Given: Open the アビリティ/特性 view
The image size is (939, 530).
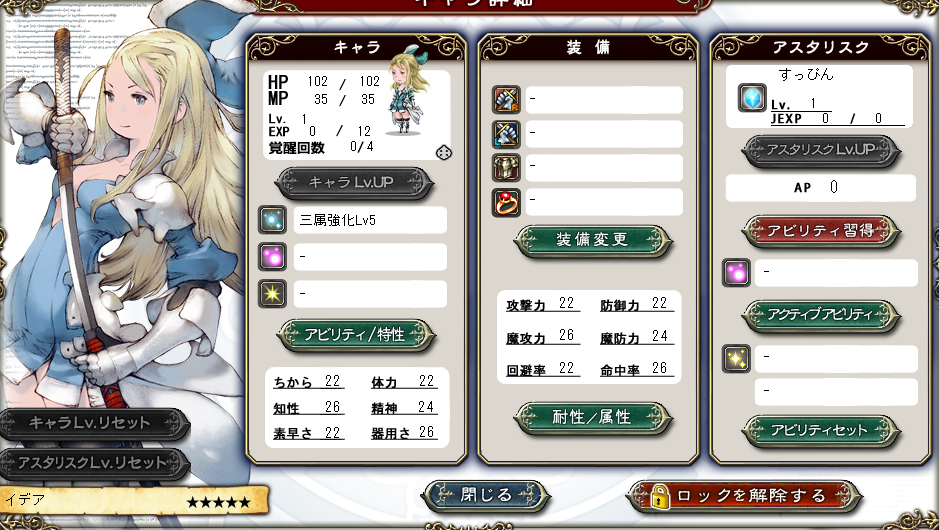Looking at the screenshot, I should click(x=355, y=335).
